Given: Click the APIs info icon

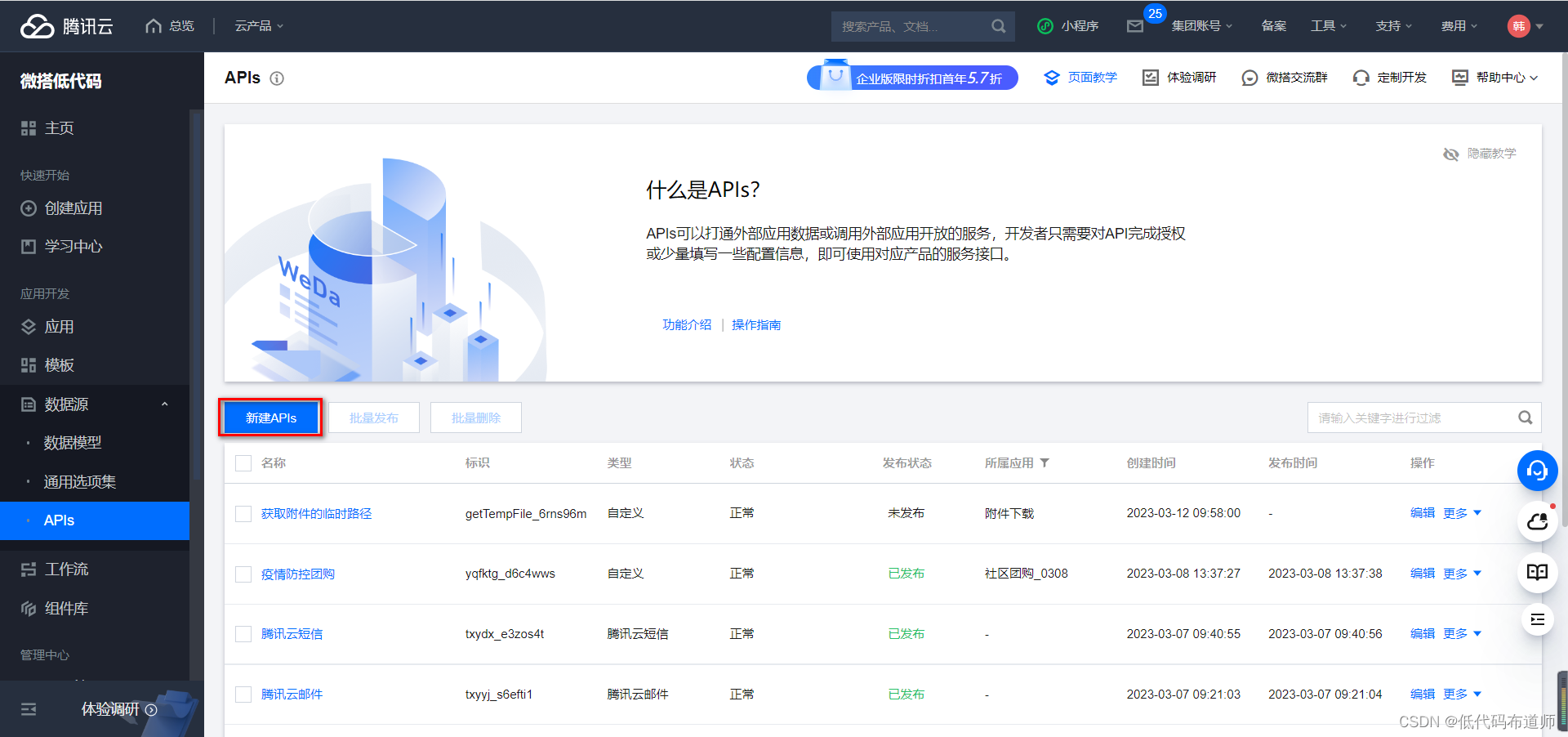Looking at the screenshot, I should [x=277, y=78].
